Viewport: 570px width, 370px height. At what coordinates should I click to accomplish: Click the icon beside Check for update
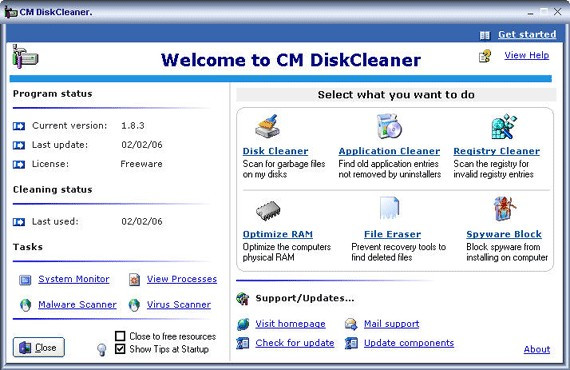[243, 343]
